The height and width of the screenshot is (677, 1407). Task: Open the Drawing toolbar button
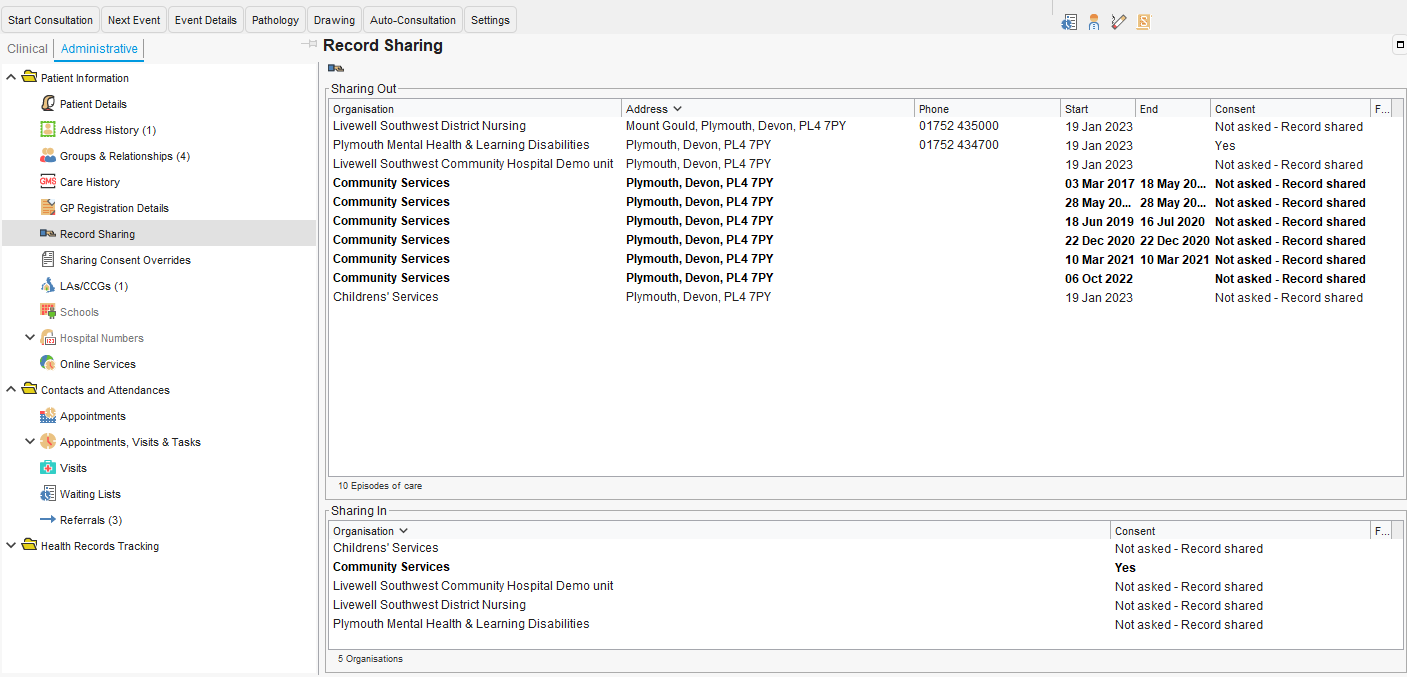(x=334, y=20)
